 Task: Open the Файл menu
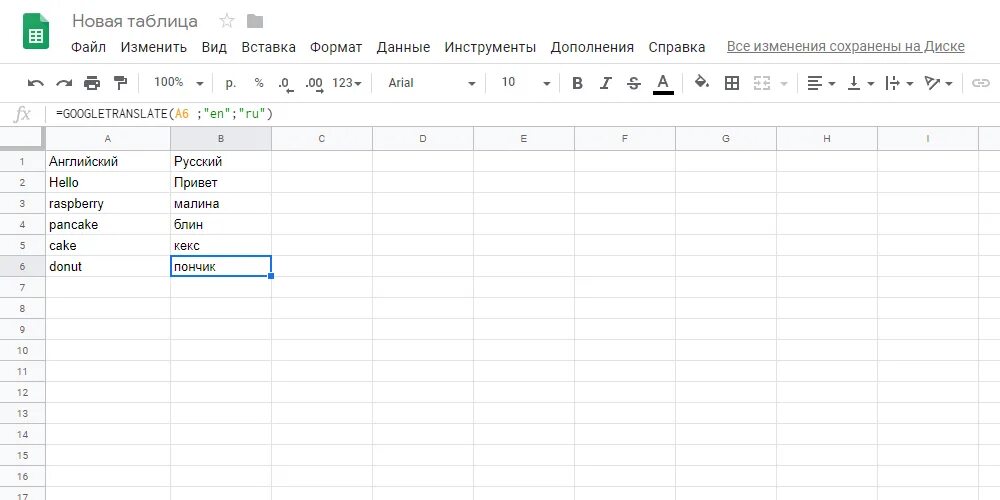(89, 47)
